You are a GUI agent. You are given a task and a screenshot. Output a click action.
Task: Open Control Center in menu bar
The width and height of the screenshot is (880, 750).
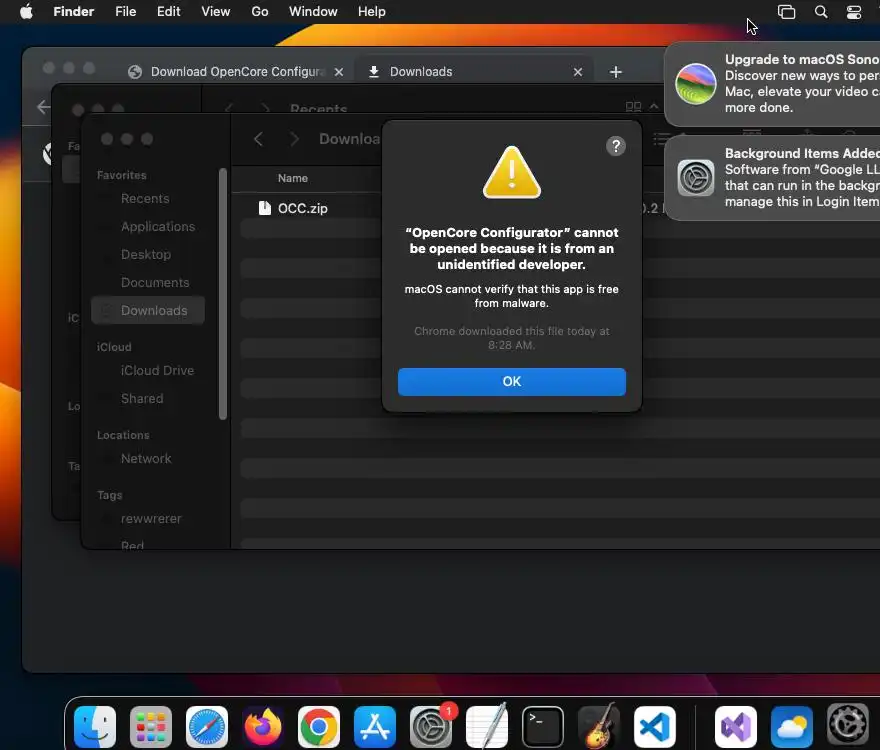(x=854, y=12)
